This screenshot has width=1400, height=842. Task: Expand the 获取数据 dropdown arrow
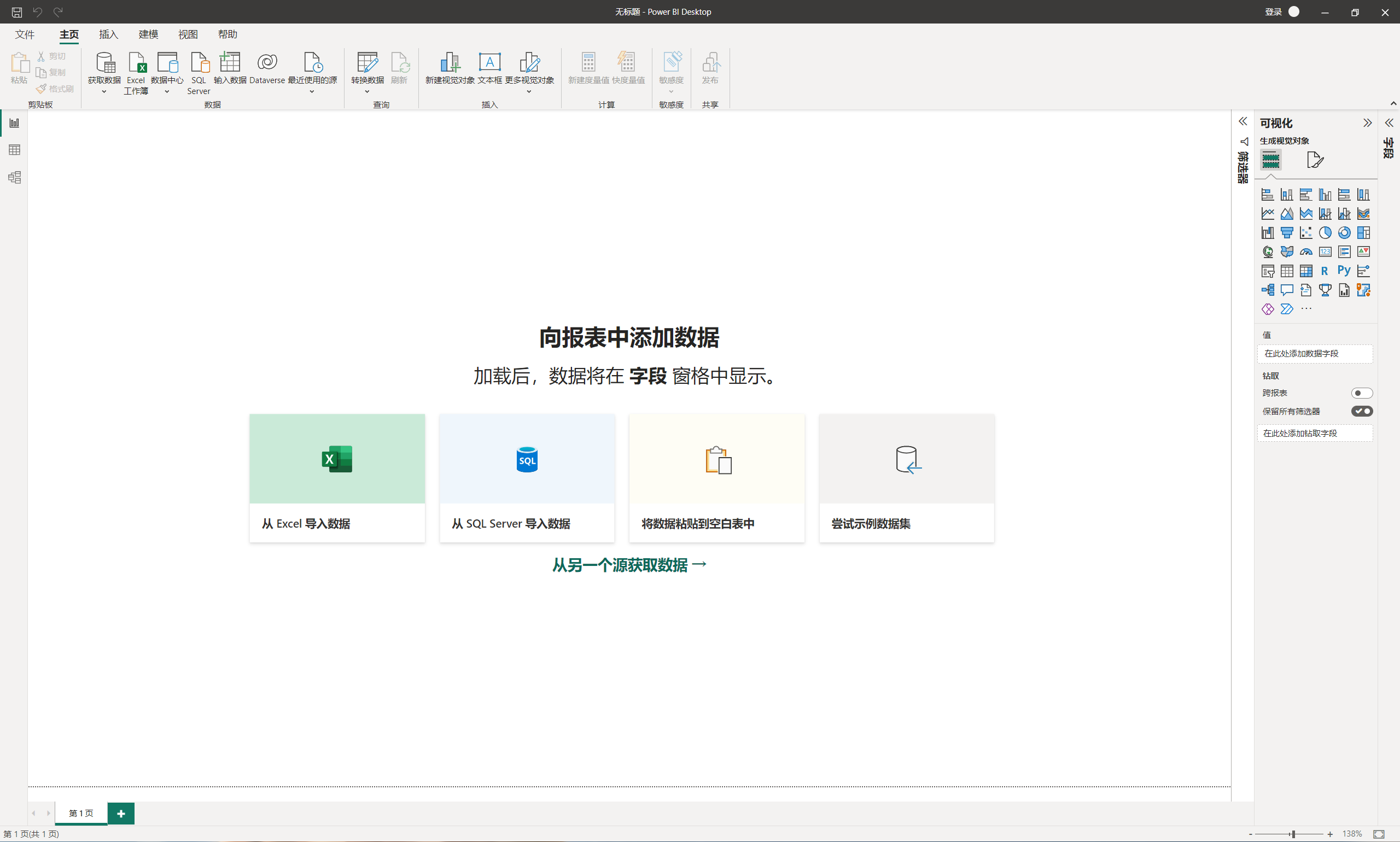pyautogui.click(x=104, y=91)
